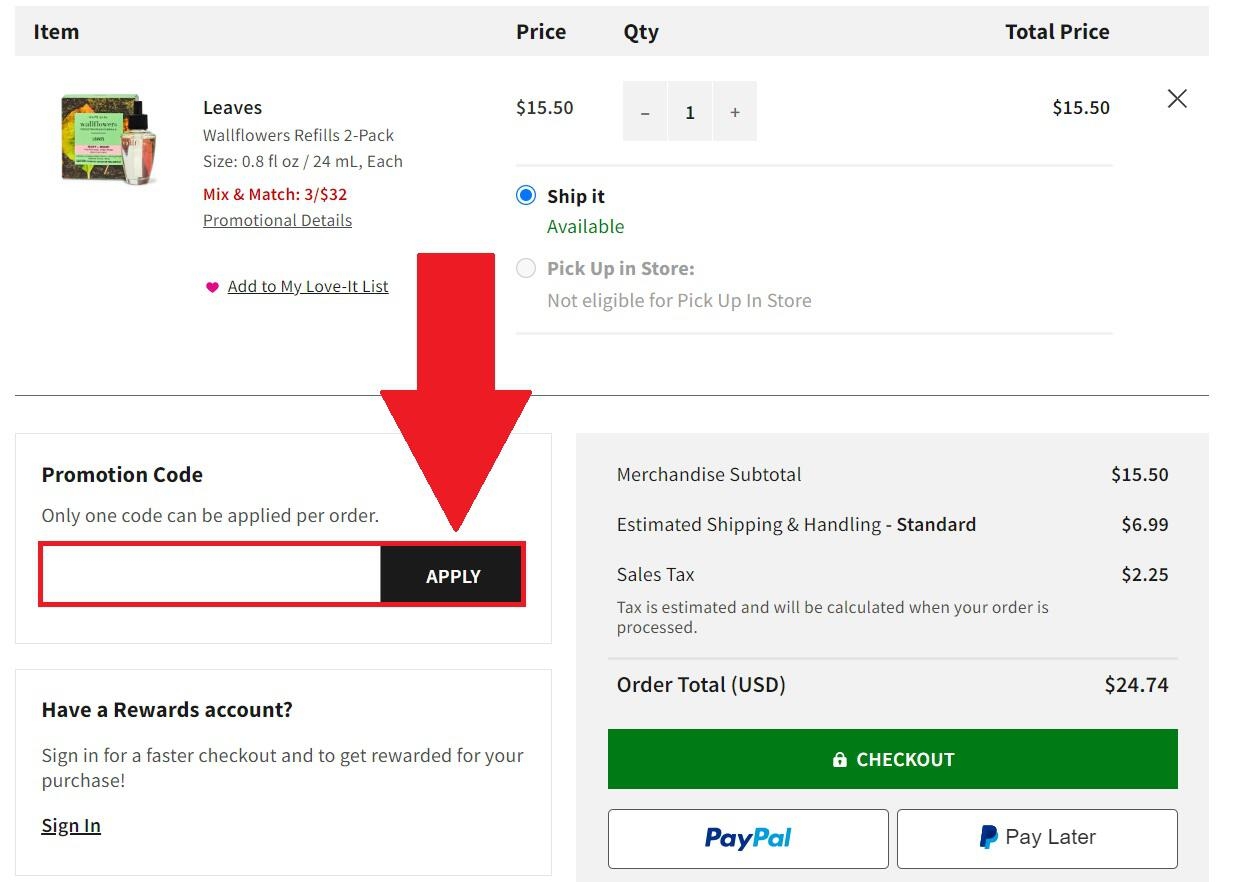Add item to My Love-It List
This screenshot has height=882, width=1237.
(x=308, y=287)
